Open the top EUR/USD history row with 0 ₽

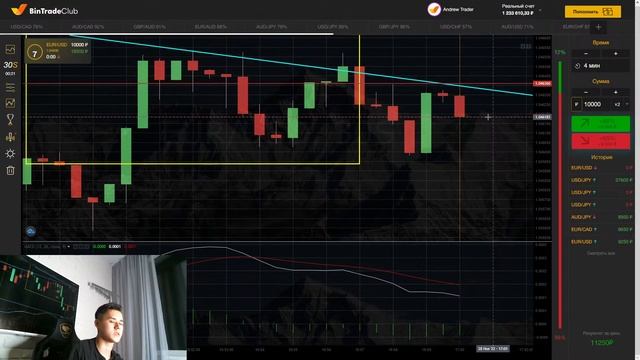point(601,168)
